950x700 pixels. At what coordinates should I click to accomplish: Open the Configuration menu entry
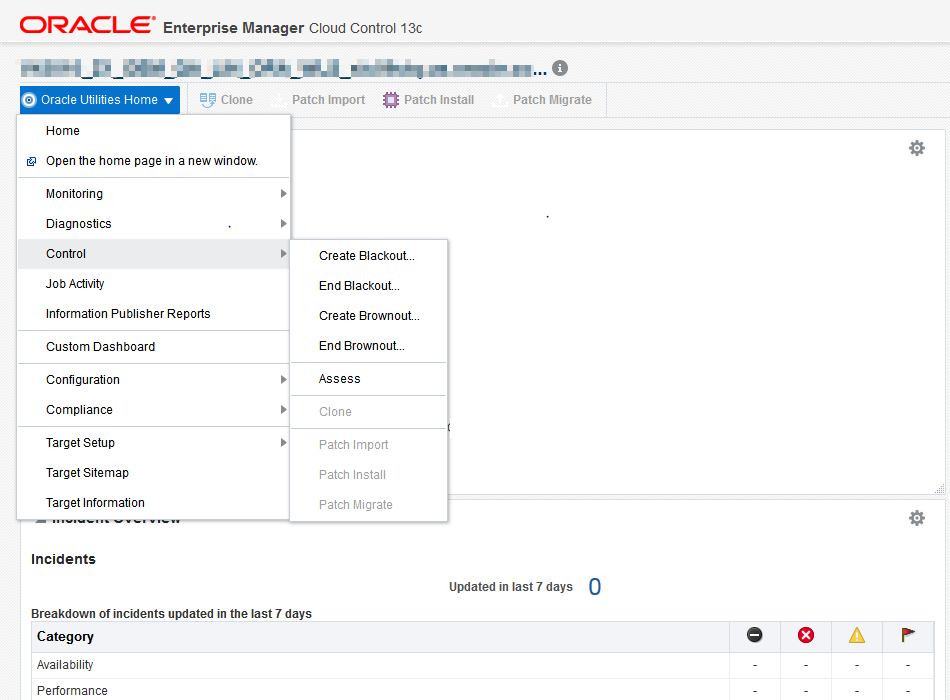[x=153, y=379]
